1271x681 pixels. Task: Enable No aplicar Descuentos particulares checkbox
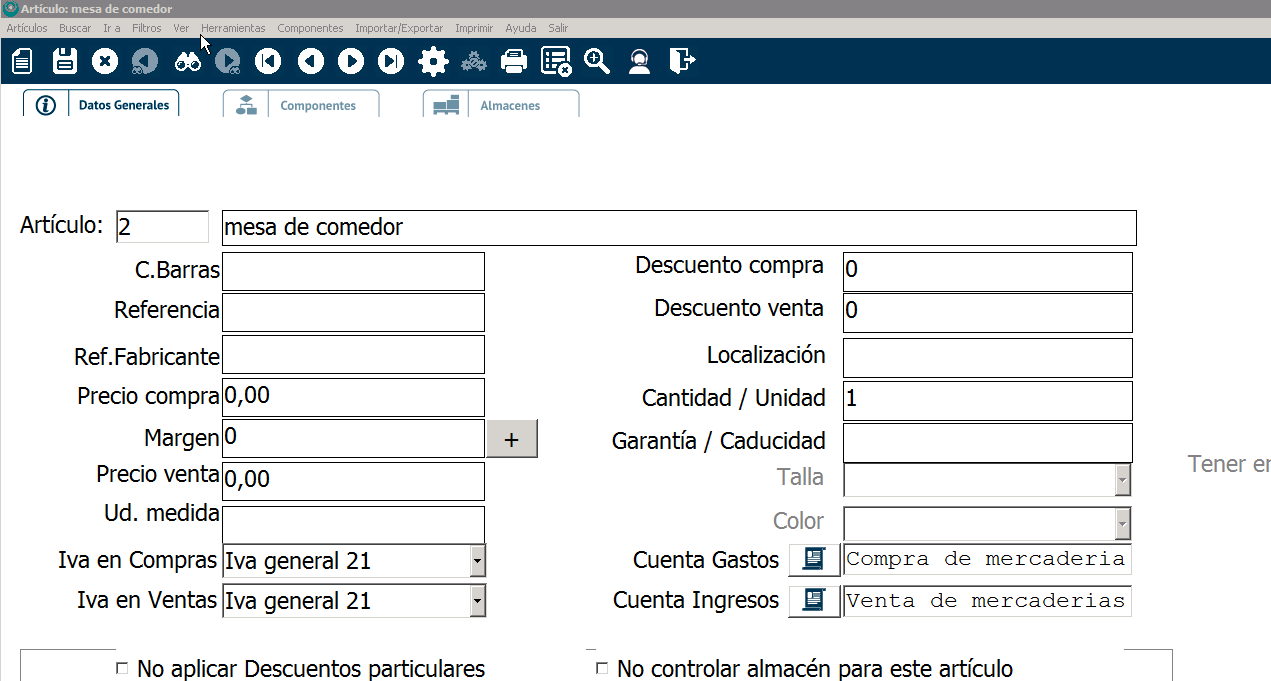123,669
